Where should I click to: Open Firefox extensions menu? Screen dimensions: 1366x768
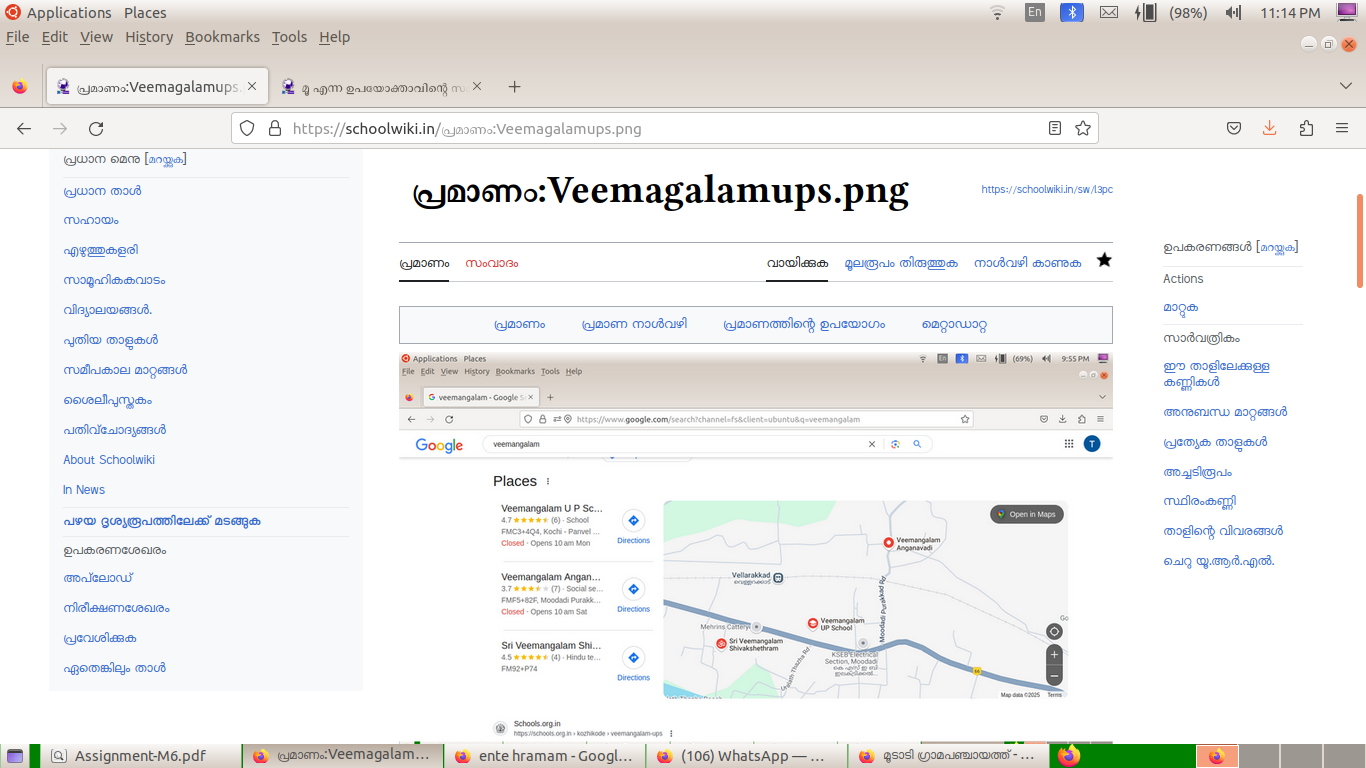coord(1306,129)
